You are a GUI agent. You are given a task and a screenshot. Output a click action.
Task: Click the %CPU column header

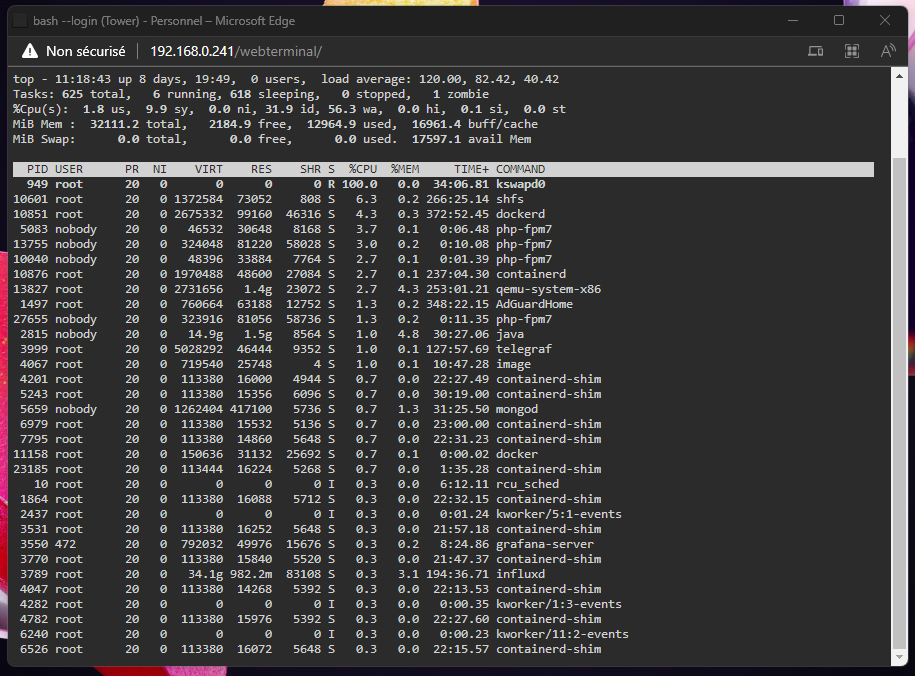[363, 169]
